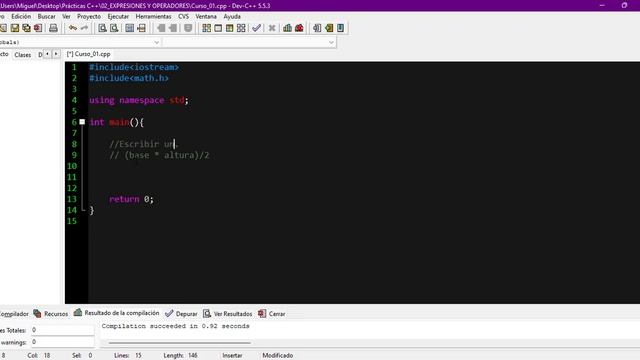Image resolution: width=640 pixels, height=360 pixels.
Task: Click the Go to function icon
Action: coord(129,28)
